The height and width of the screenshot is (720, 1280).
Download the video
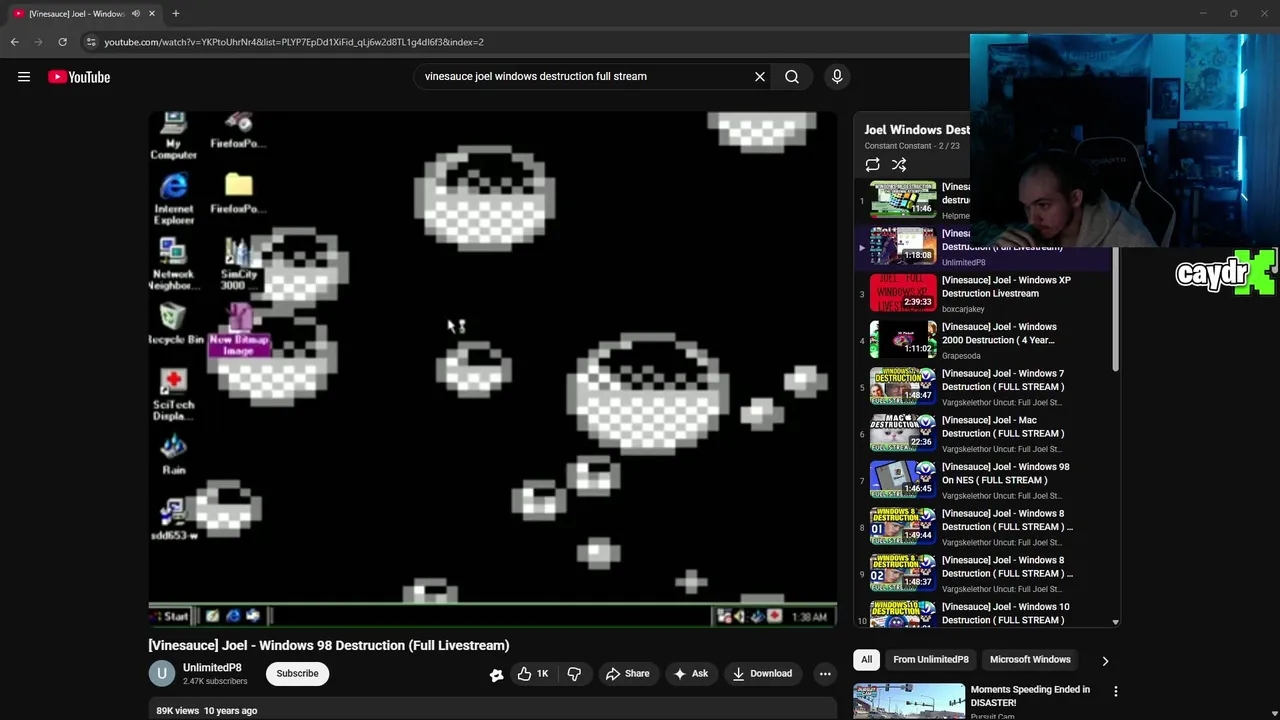pyautogui.click(x=762, y=674)
